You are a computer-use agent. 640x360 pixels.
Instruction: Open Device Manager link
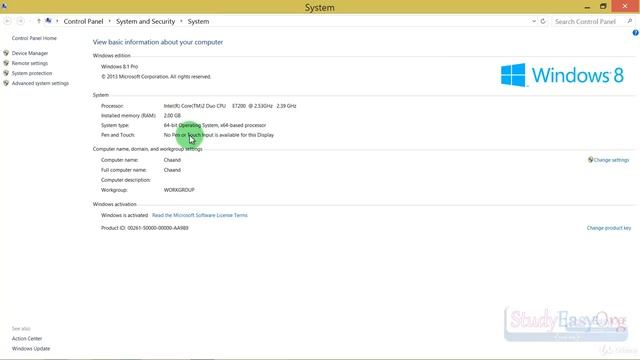point(30,53)
